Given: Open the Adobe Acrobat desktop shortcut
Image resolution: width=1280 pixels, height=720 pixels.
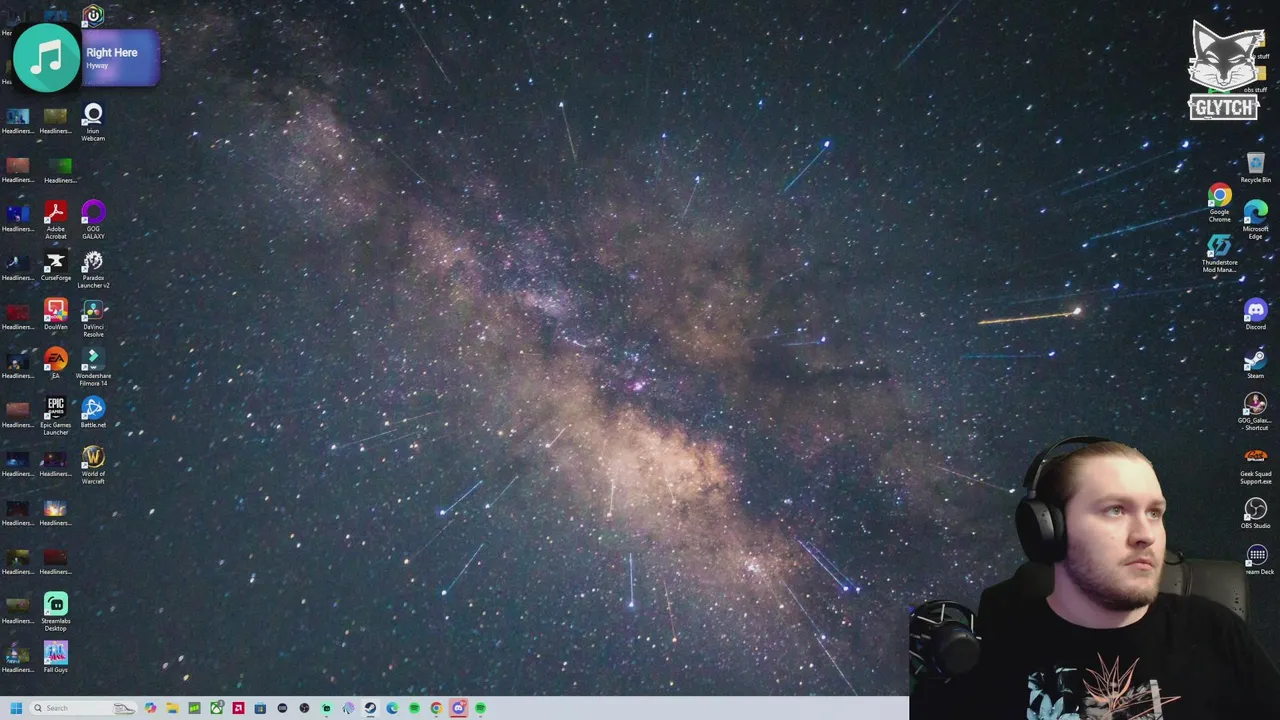Looking at the screenshot, I should [55, 220].
